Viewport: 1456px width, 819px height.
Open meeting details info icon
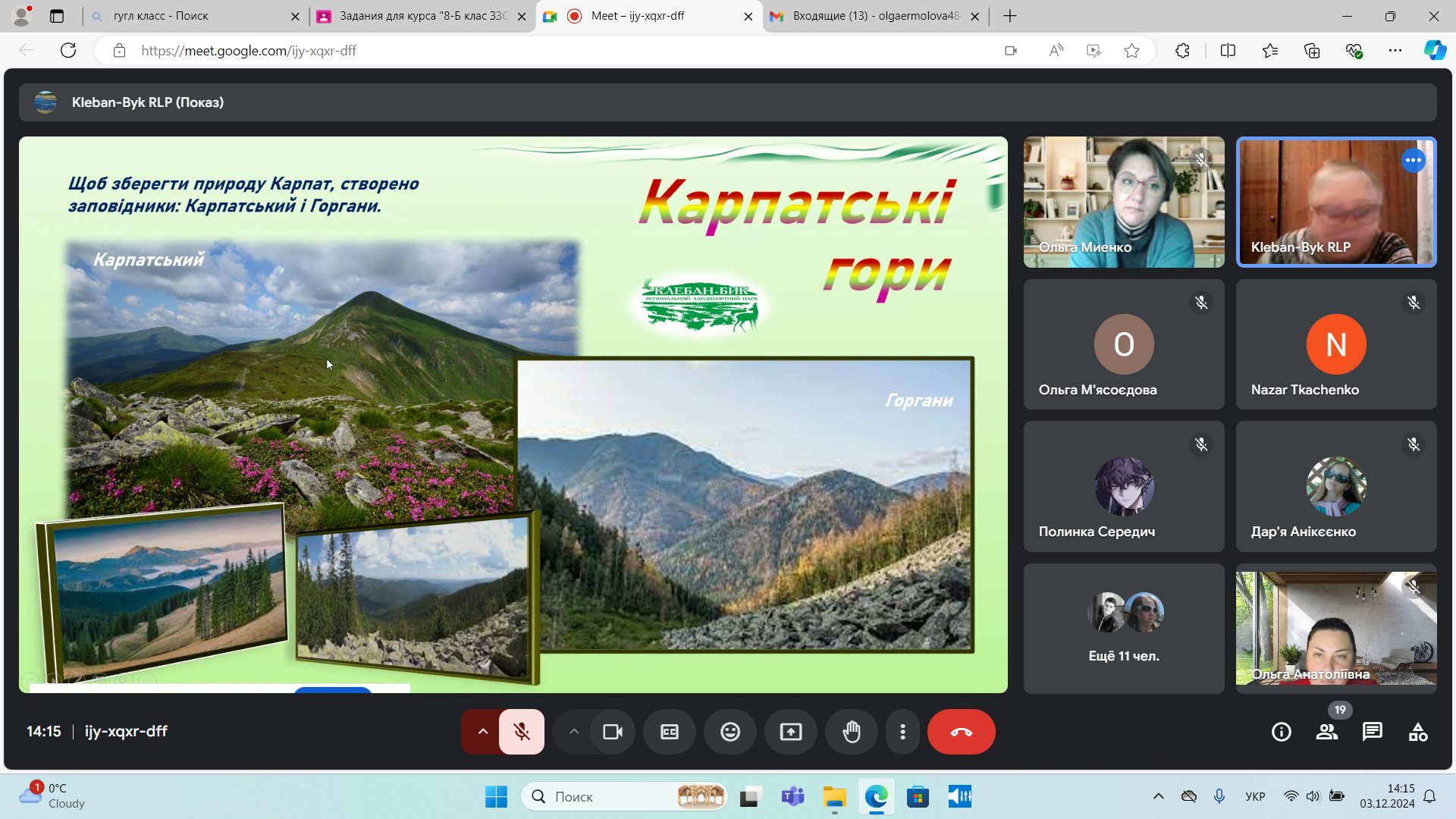[1282, 732]
